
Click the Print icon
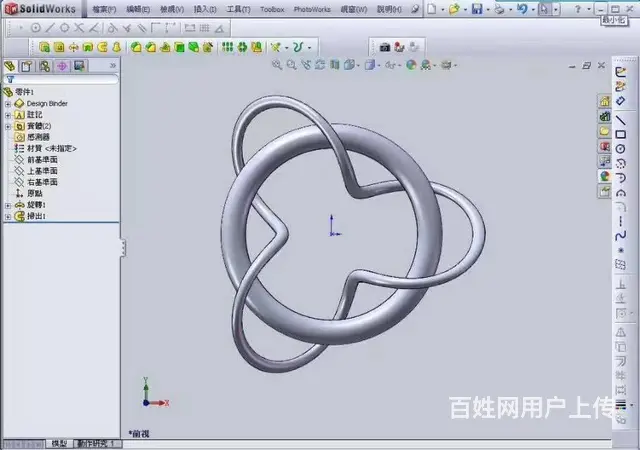499,9
